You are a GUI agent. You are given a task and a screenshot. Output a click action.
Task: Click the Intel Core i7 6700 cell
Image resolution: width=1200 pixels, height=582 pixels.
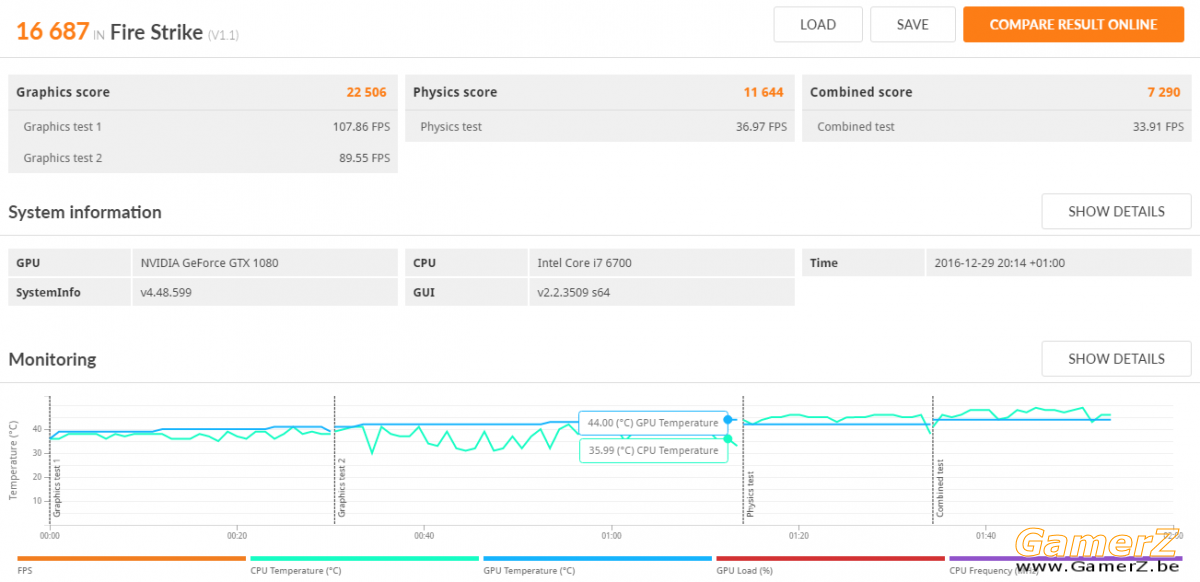pyautogui.click(x=661, y=263)
